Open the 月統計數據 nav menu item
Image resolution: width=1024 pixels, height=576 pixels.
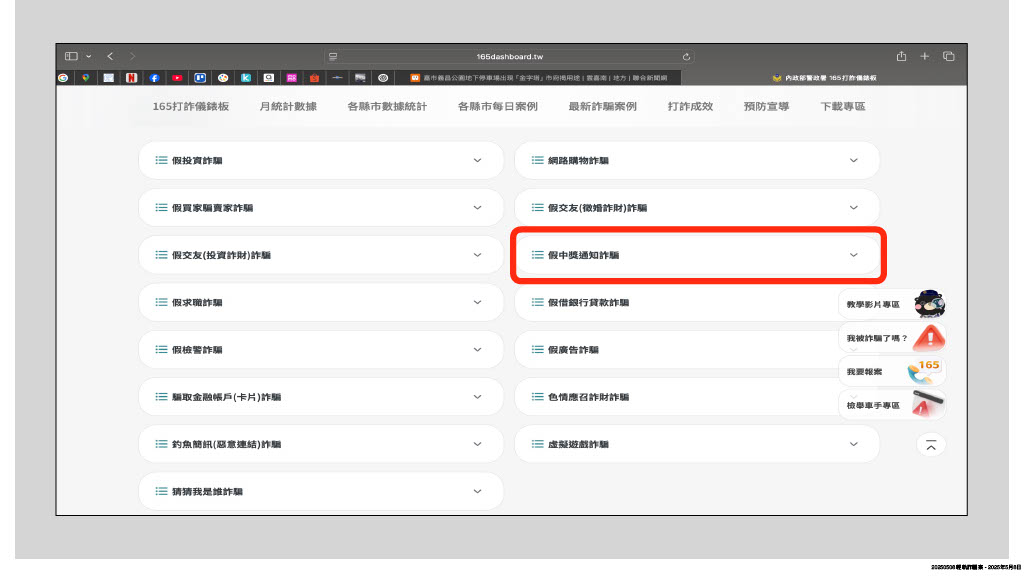288,106
